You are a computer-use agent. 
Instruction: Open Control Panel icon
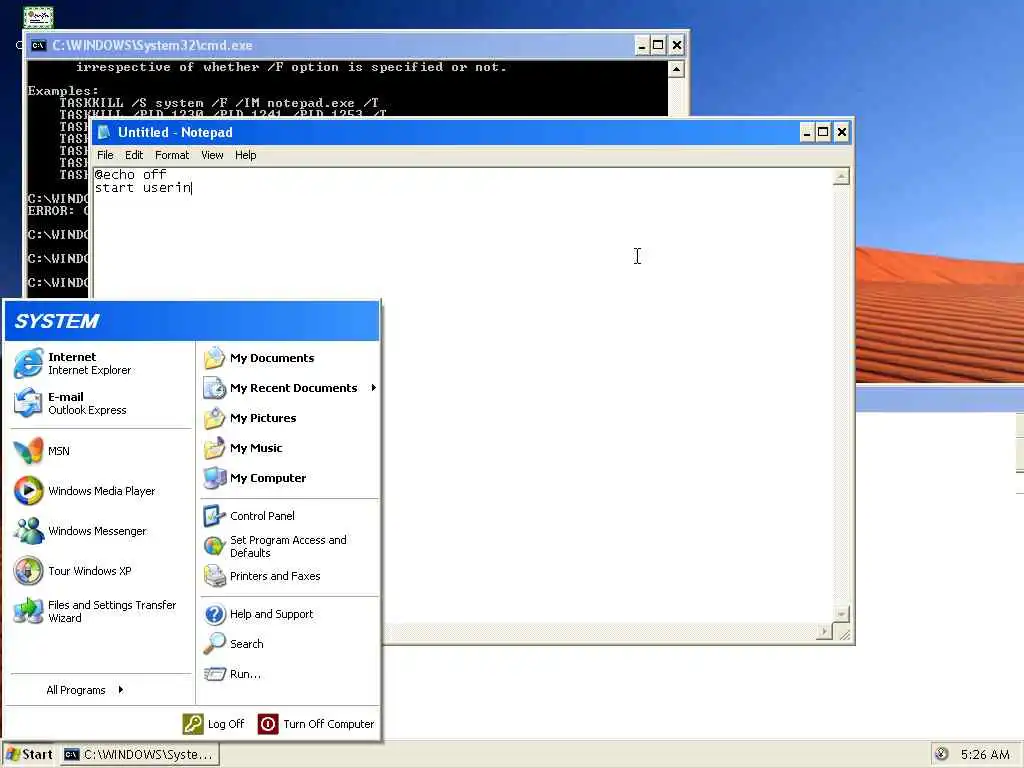pos(214,516)
